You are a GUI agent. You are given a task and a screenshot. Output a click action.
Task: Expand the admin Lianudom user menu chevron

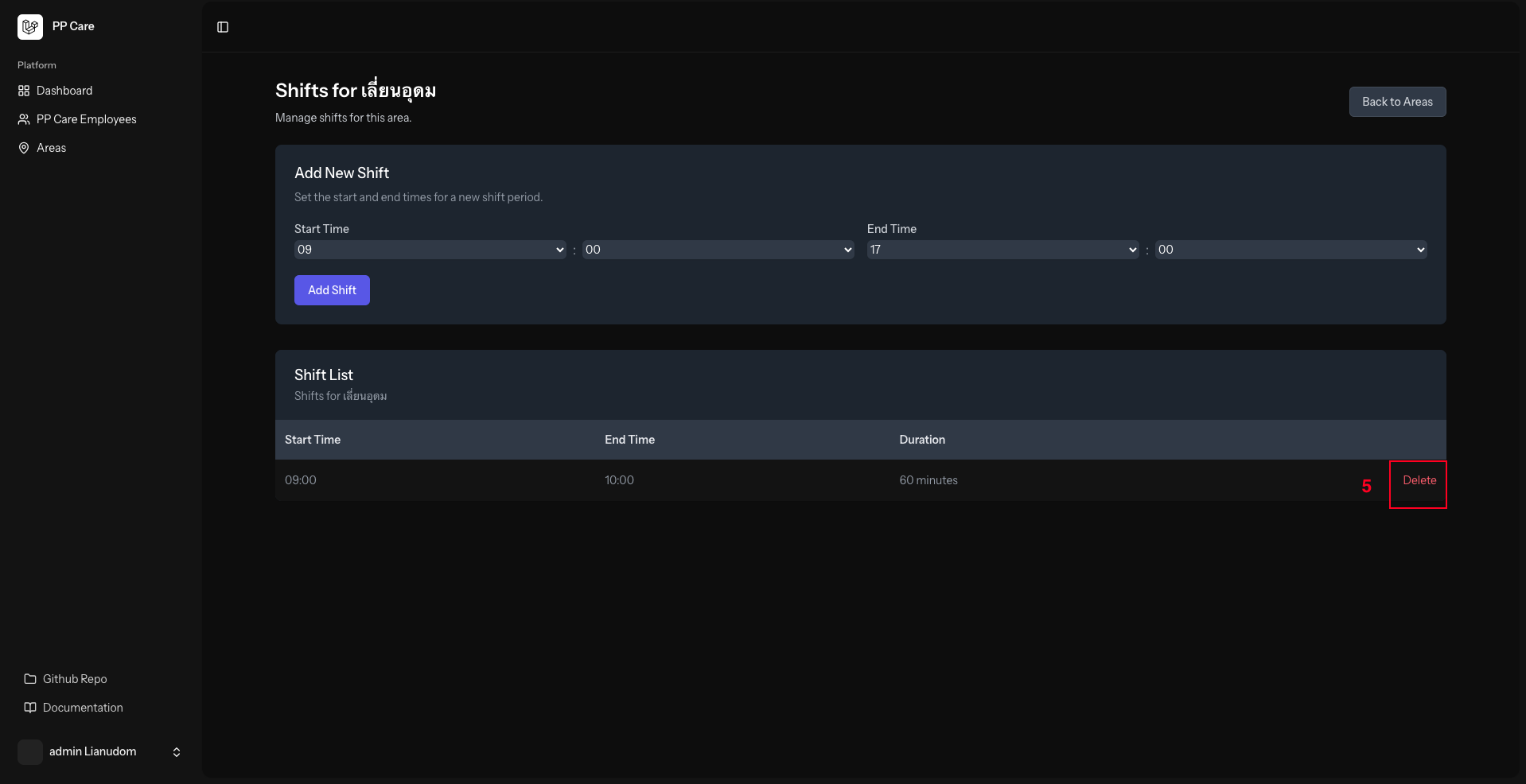(x=177, y=752)
